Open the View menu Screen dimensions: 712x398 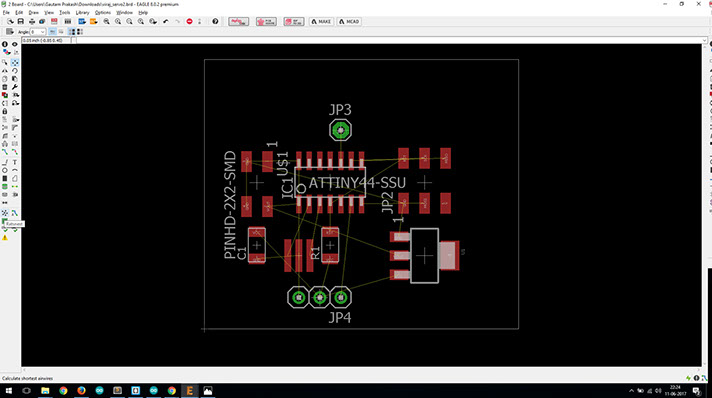pos(49,13)
